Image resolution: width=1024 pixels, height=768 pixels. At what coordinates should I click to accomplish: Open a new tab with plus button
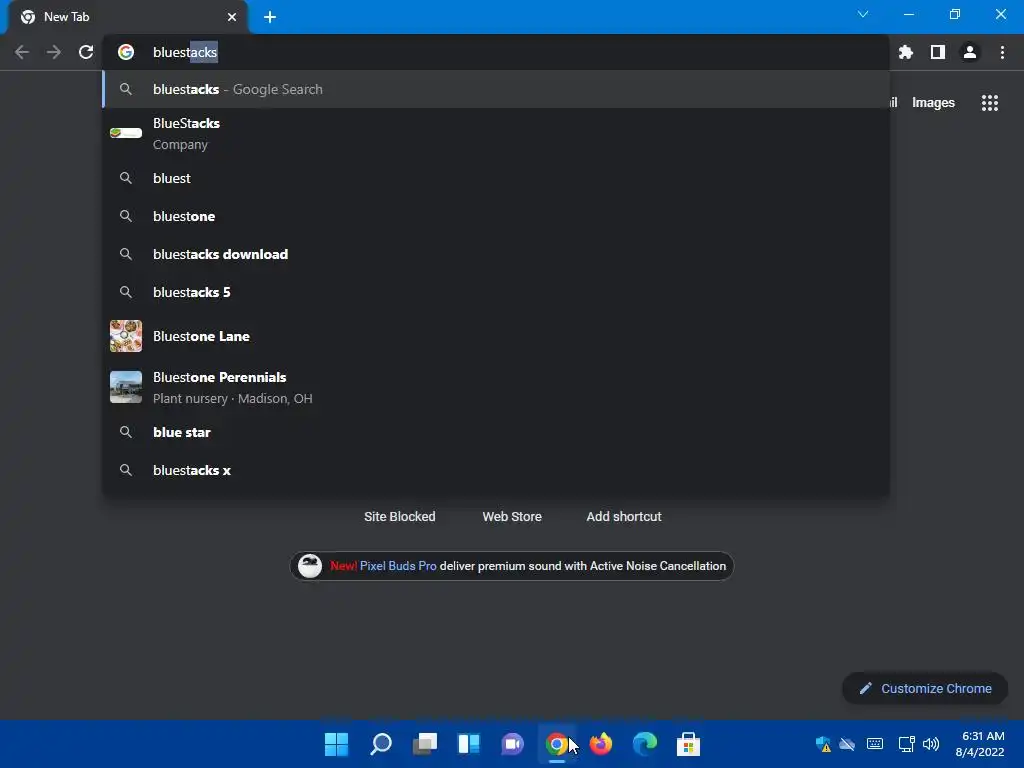(x=270, y=17)
